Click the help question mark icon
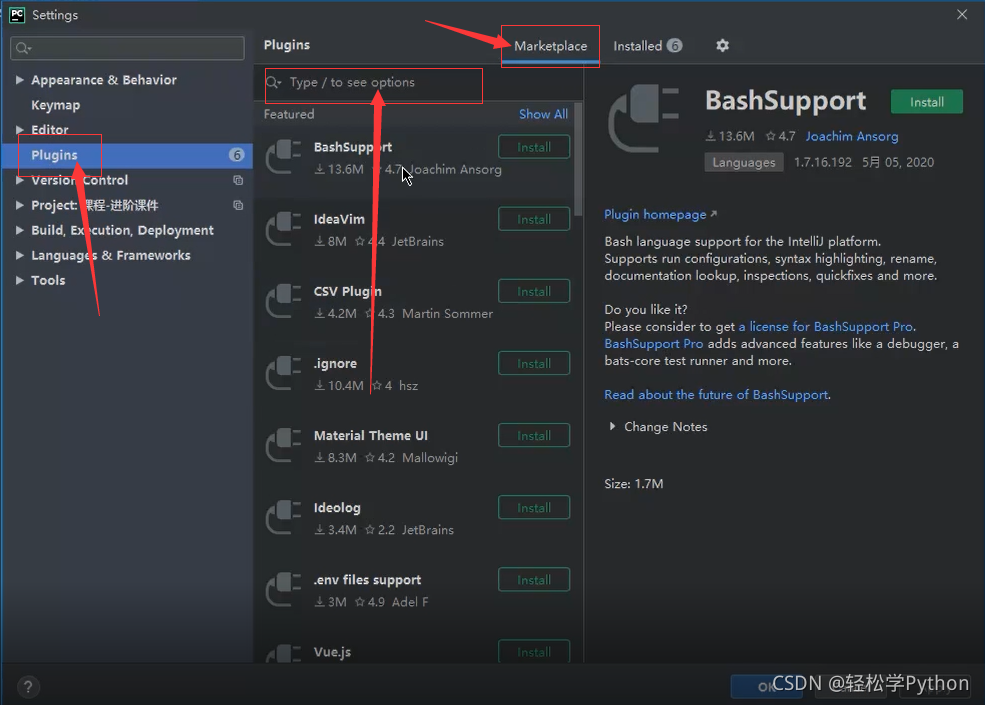 [28, 687]
